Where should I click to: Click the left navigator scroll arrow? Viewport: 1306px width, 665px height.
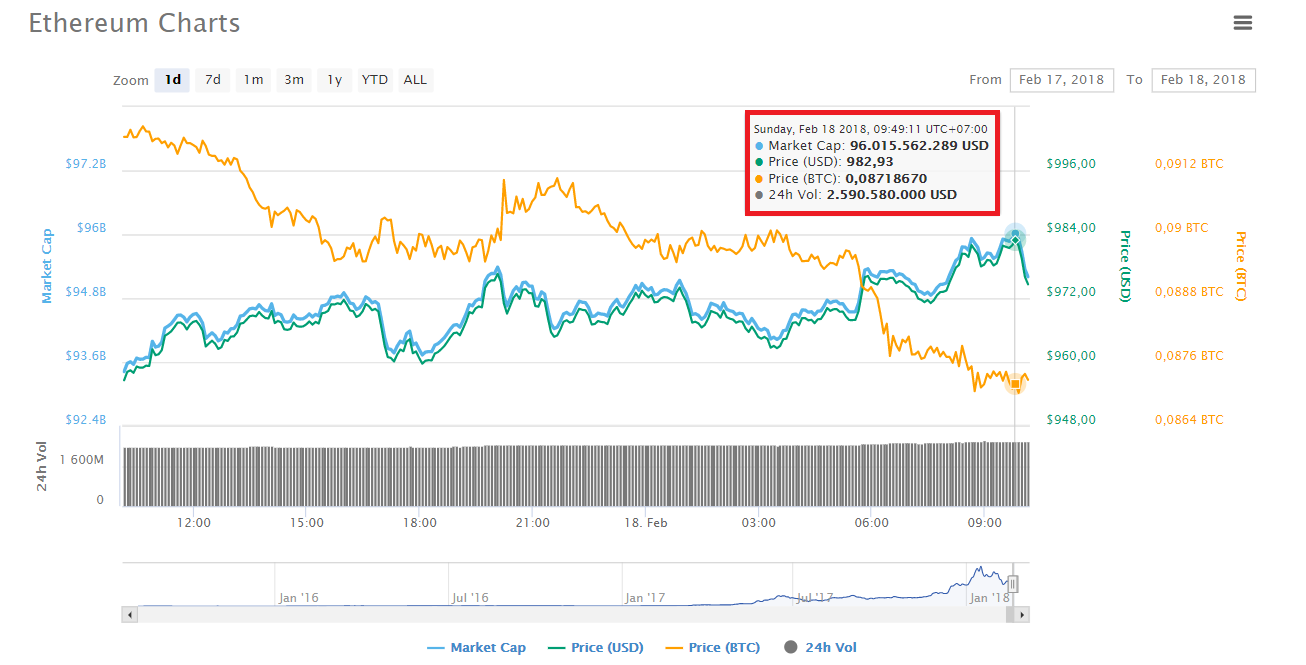(x=128, y=614)
